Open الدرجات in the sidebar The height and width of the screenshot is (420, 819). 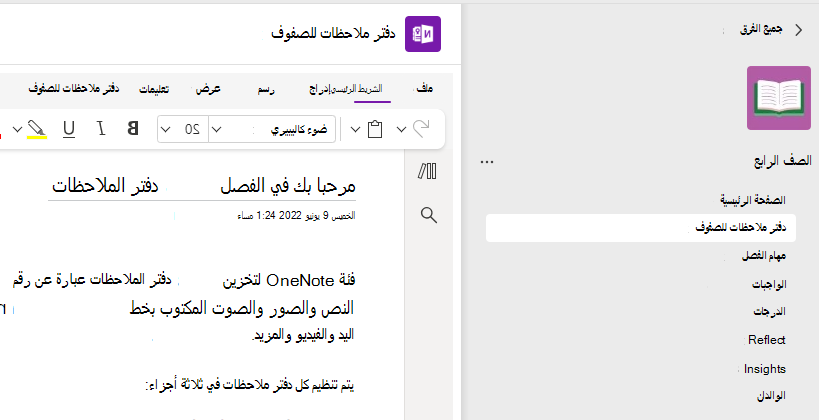pos(769,312)
